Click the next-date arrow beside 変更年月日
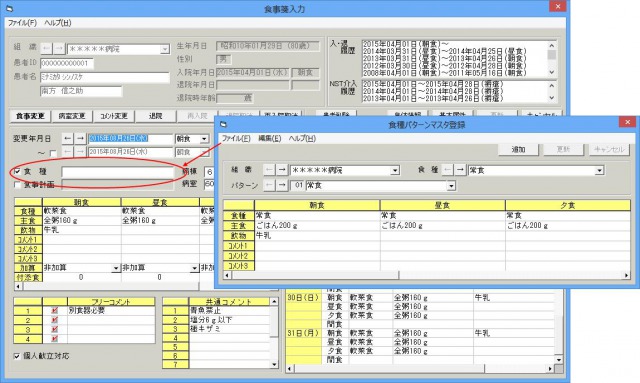Viewport: 640px width, 383px height. click(x=80, y=139)
